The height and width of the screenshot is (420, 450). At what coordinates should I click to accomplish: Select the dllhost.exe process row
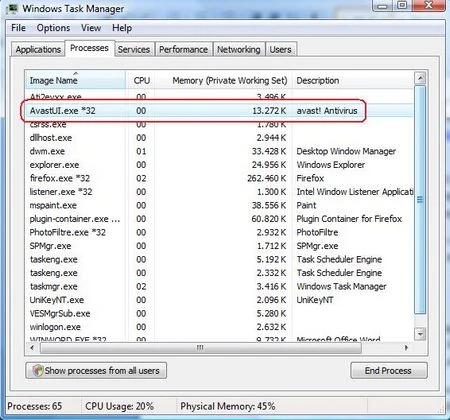(219, 138)
